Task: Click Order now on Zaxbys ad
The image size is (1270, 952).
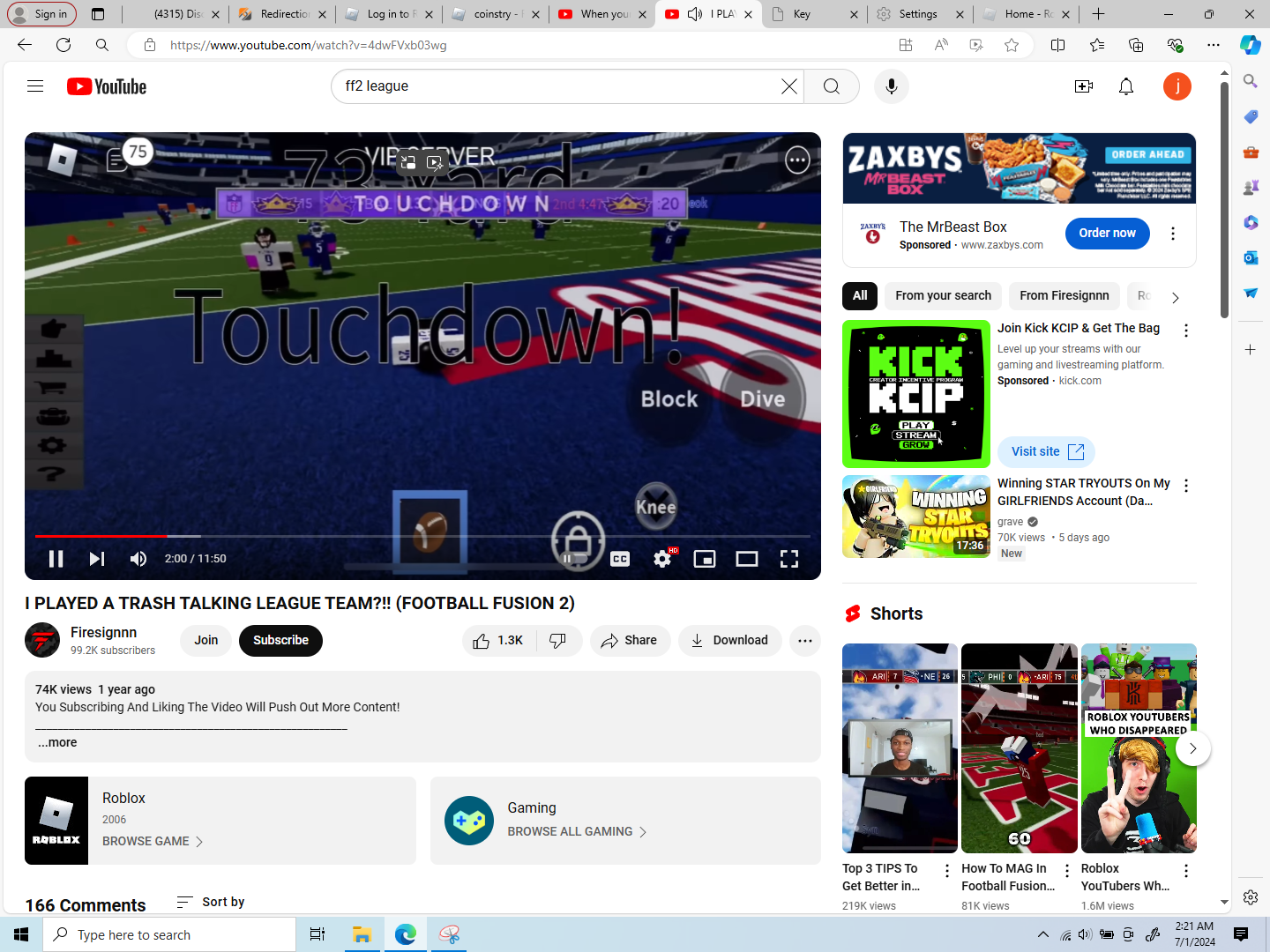Action: click(1108, 234)
